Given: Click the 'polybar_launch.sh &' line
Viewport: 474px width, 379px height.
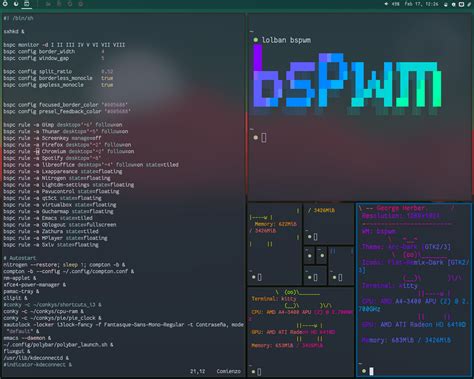Looking at the screenshot, I should pos(58,345).
